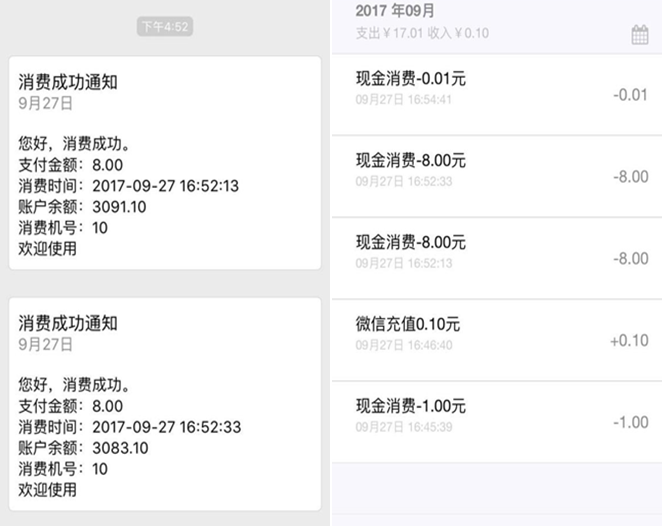663x526 pixels.
Task: Open the calendar date picker icon
Action: [x=640, y=35]
